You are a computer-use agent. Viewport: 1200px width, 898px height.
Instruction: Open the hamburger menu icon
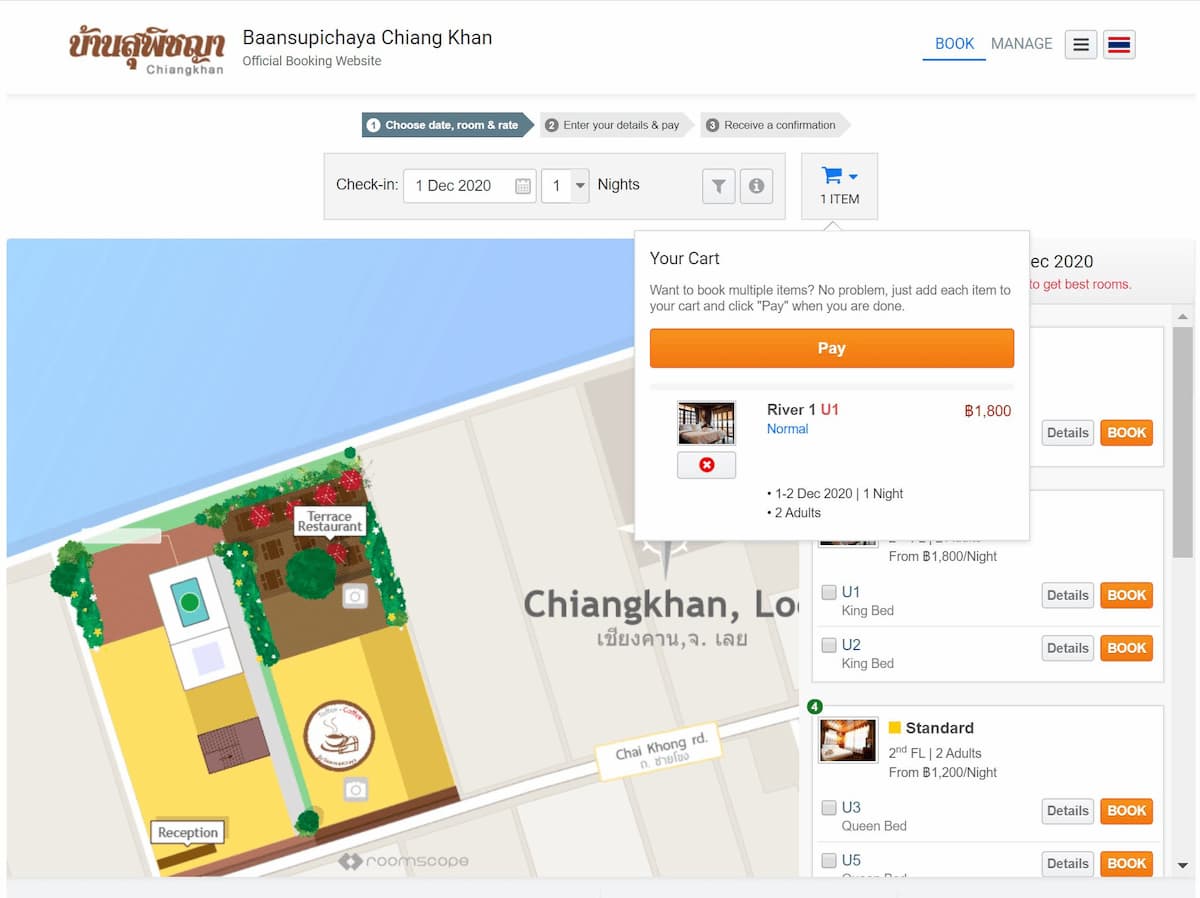pos(1081,44)
